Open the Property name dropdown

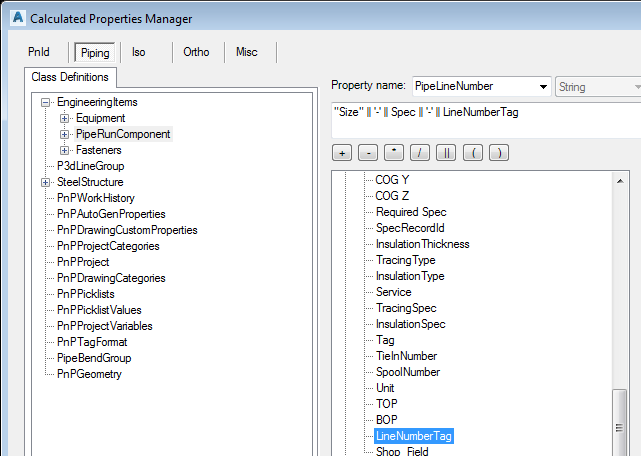[543, 87]
